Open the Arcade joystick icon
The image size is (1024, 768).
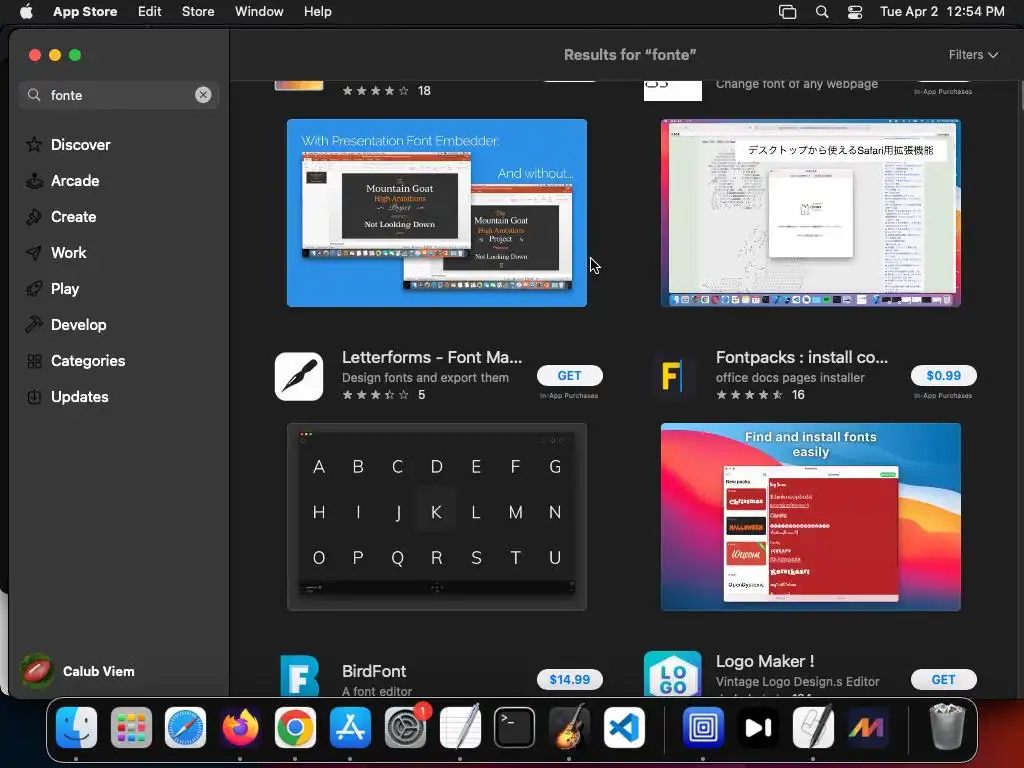34,180
